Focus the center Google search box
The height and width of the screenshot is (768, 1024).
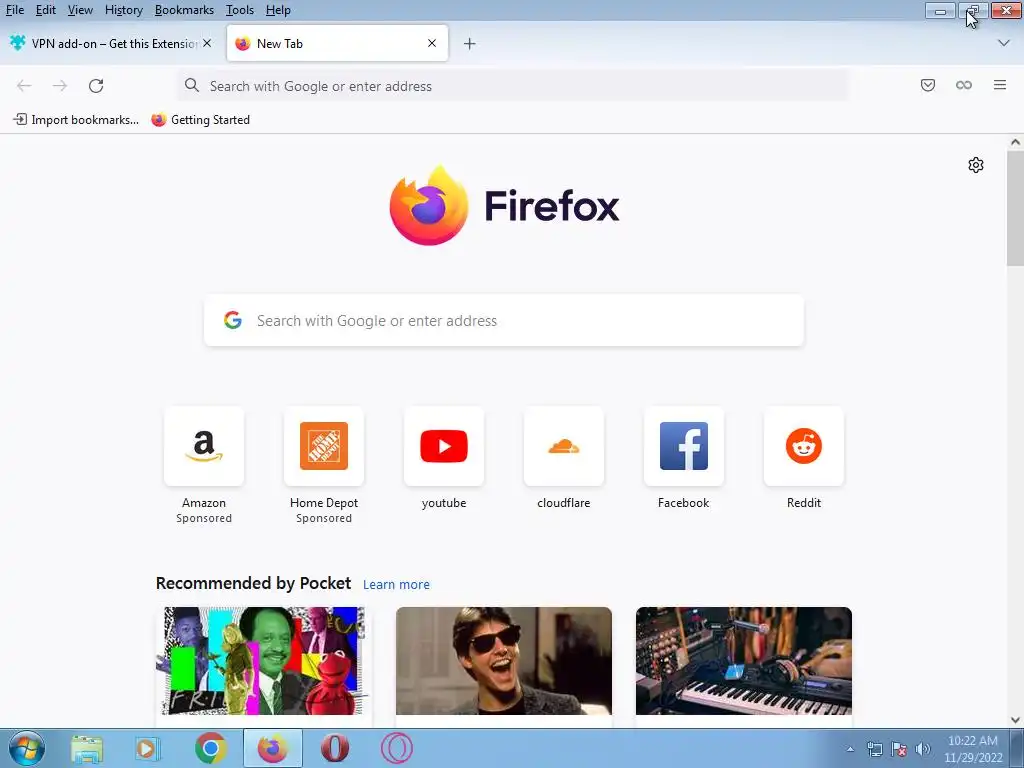(504, 320)
